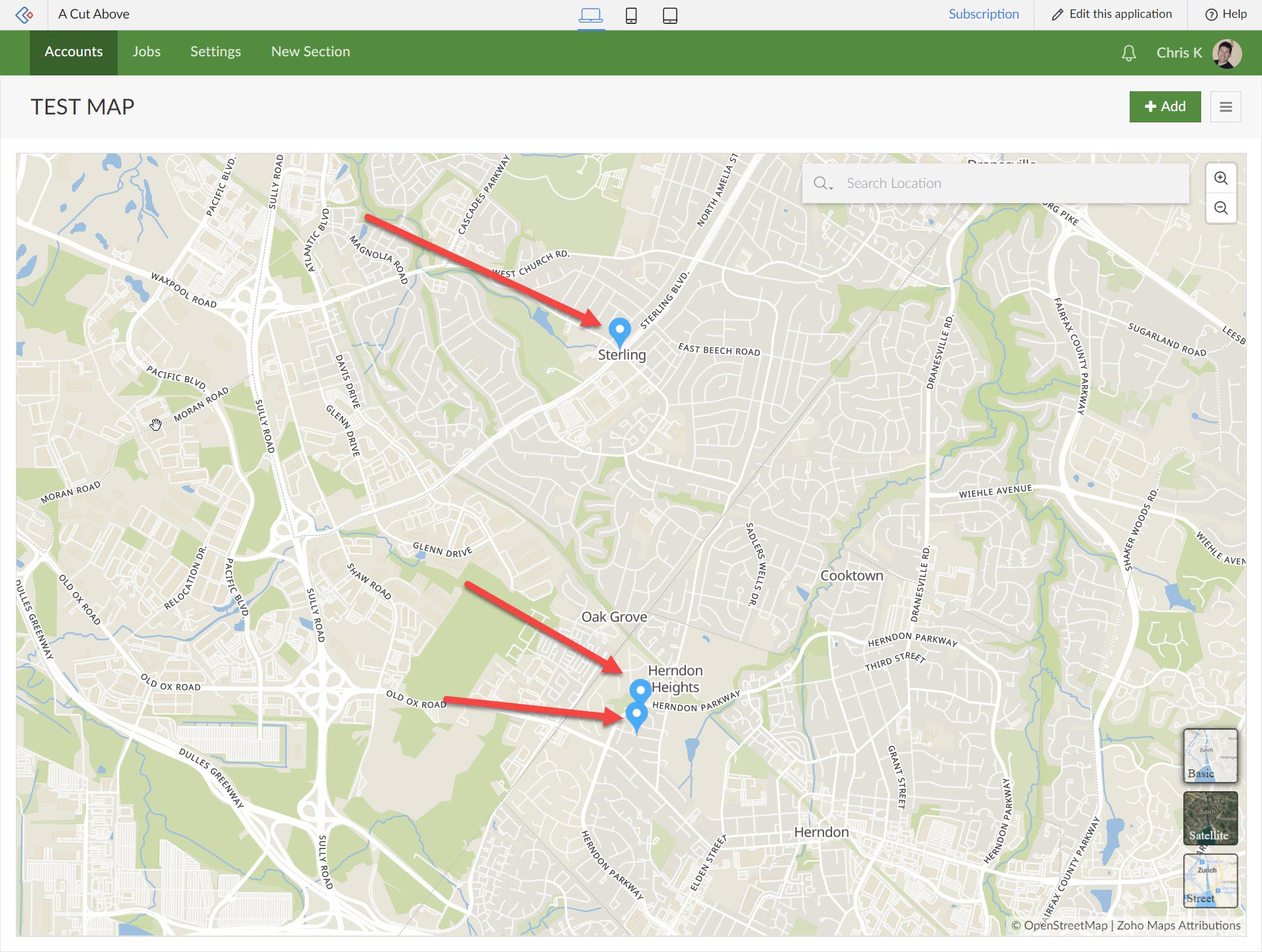The image size is (1262, 952).
Task: Open the Settings tab
Action: pyautogui.click(x=216, y=52)
